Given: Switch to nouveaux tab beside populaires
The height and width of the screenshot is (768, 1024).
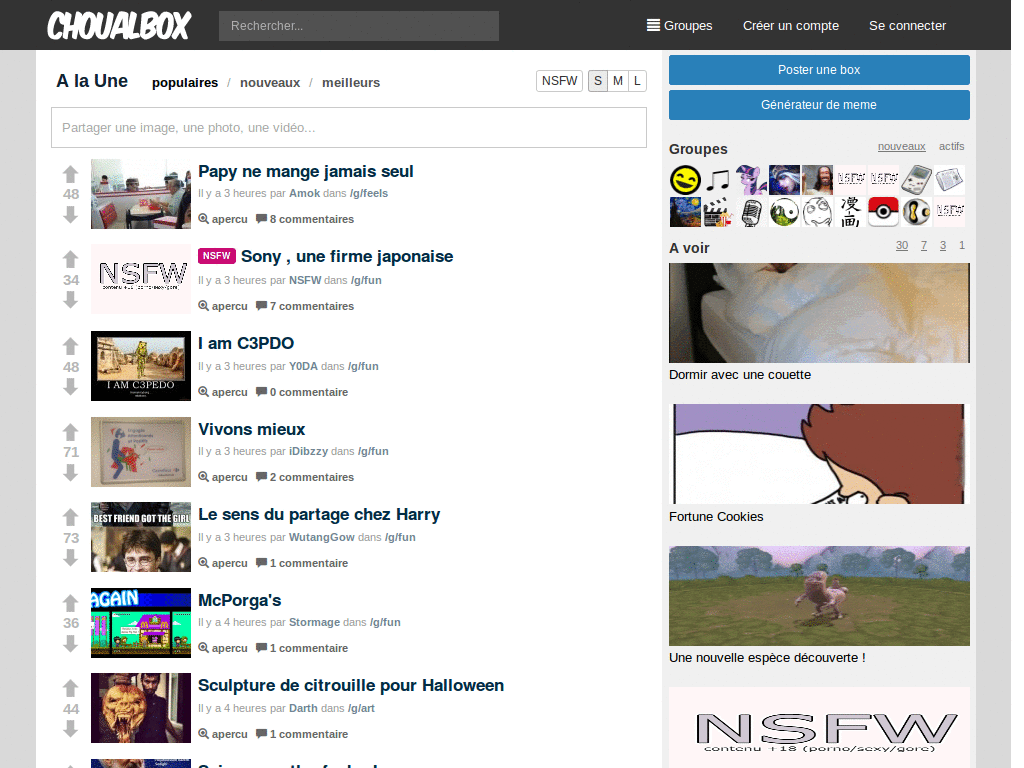Looking at the screenshot, I should pyautogui.click(x=270, y=83).
